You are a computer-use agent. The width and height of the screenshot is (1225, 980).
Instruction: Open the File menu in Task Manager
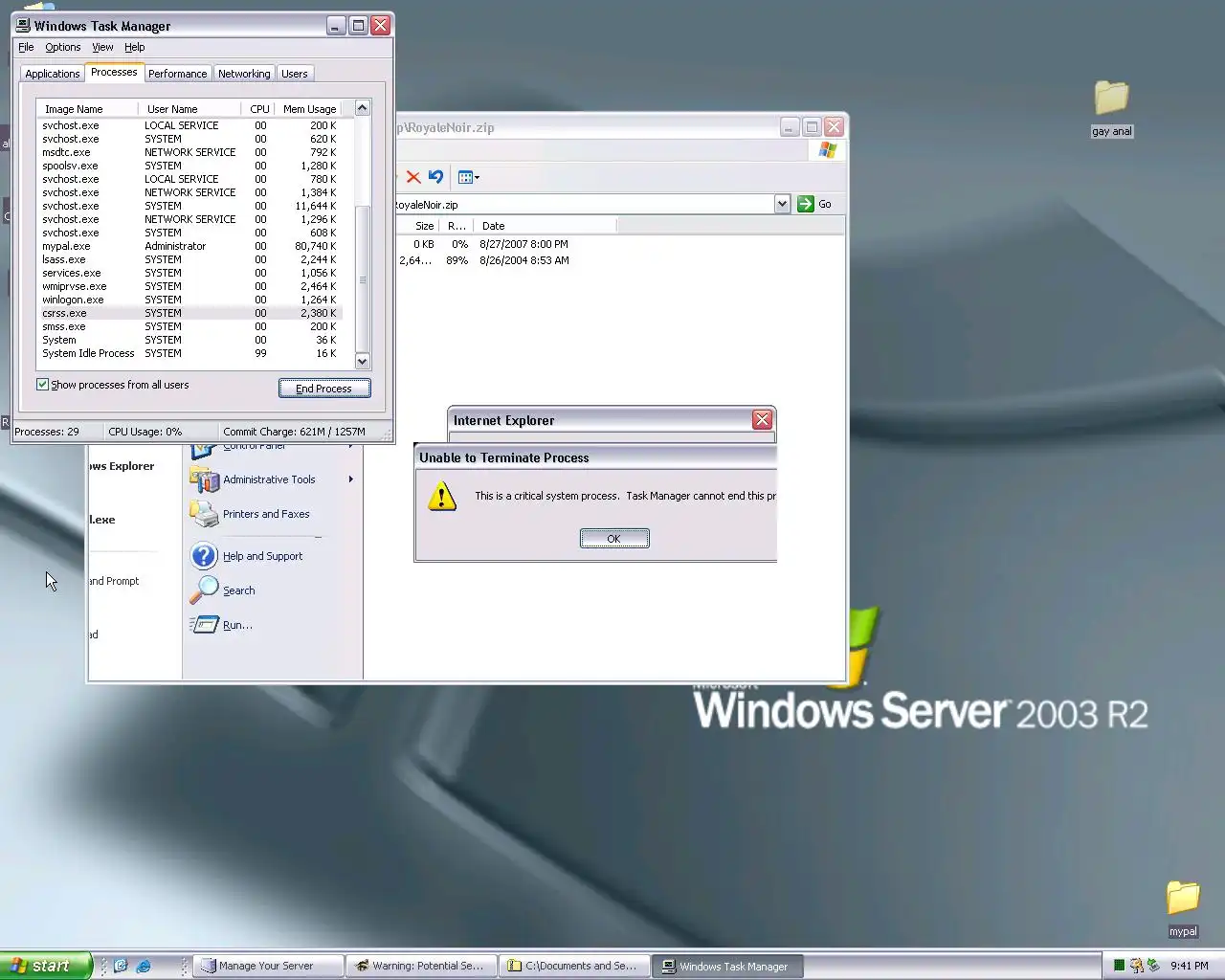click(x=26, y=47)
